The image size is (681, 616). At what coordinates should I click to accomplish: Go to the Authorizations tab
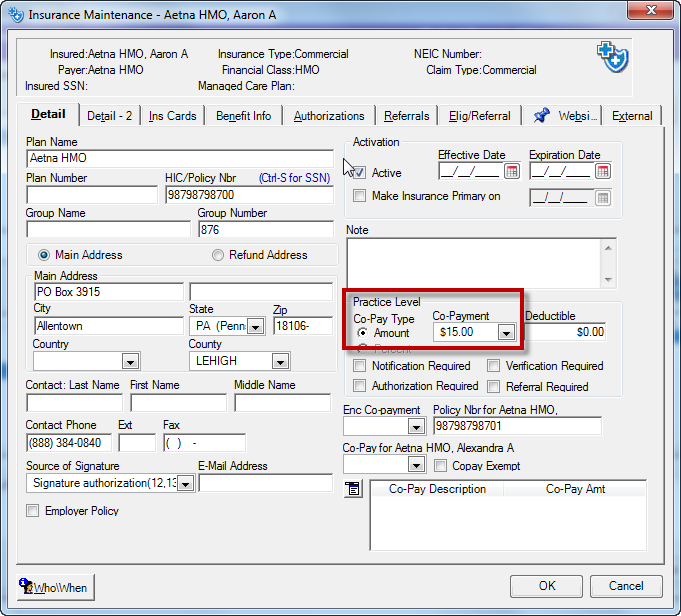click(x=329, y=116)
